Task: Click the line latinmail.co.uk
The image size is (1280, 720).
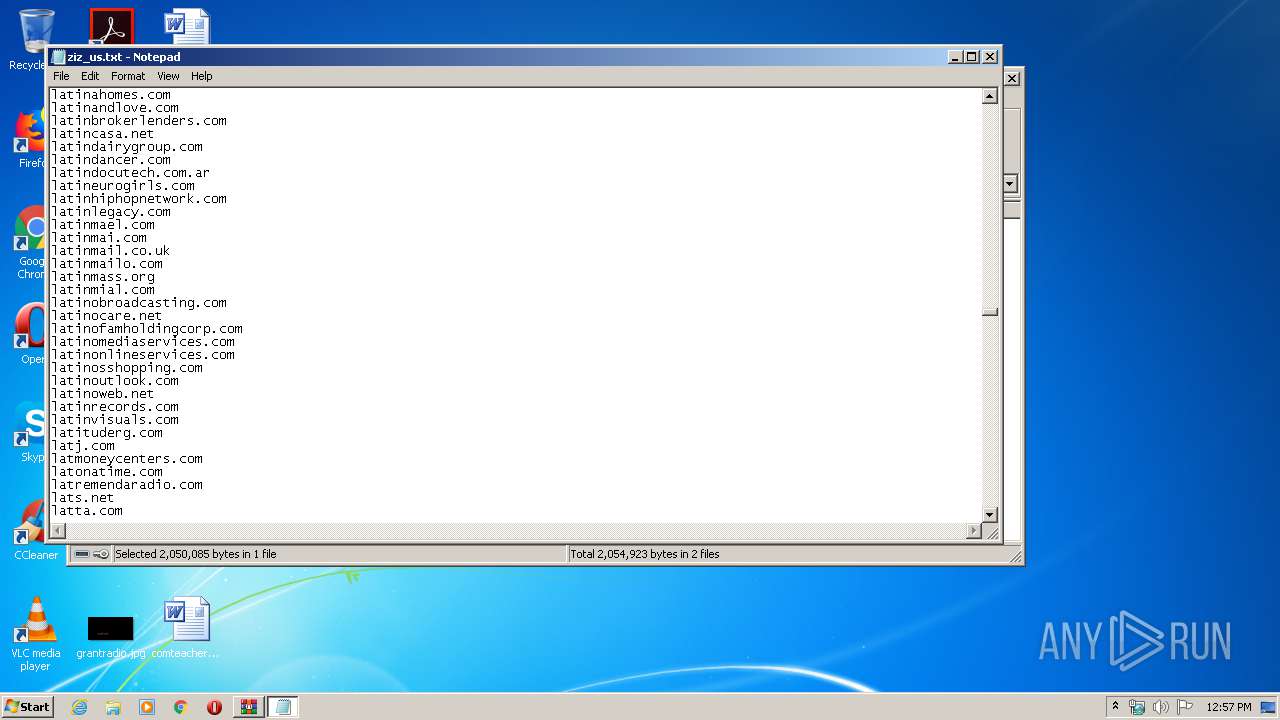Action: pyautogui.click(x=111, y=251)
